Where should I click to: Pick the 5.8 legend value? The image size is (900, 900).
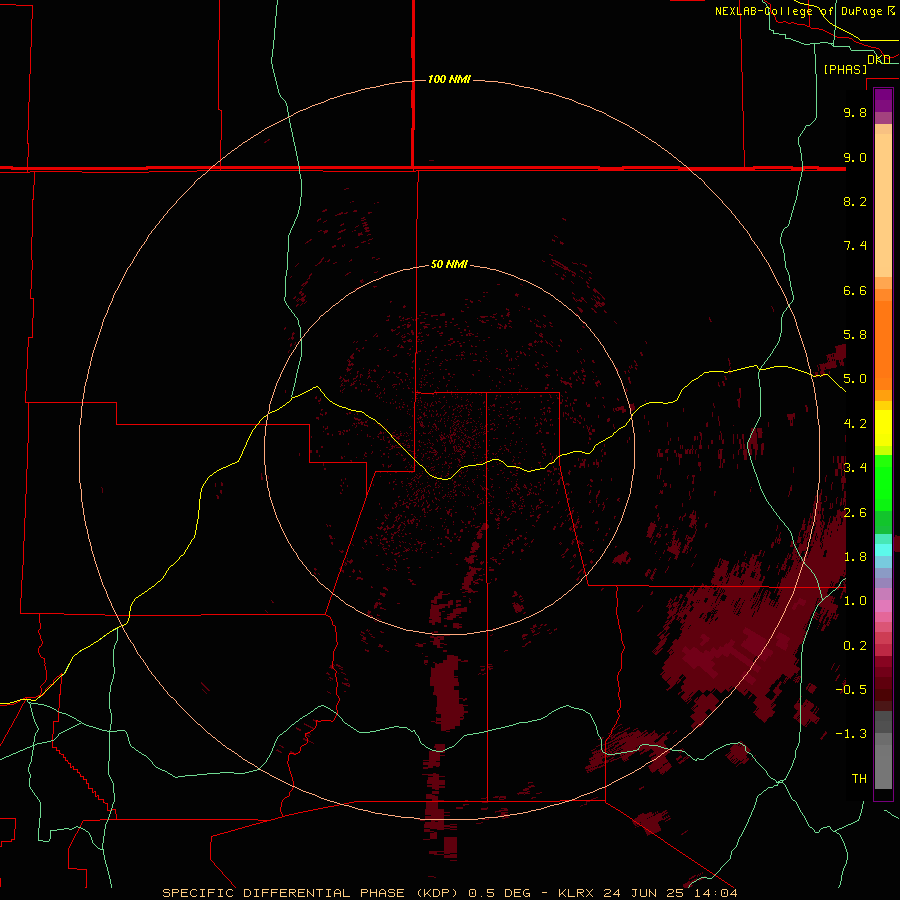[855, 335]
